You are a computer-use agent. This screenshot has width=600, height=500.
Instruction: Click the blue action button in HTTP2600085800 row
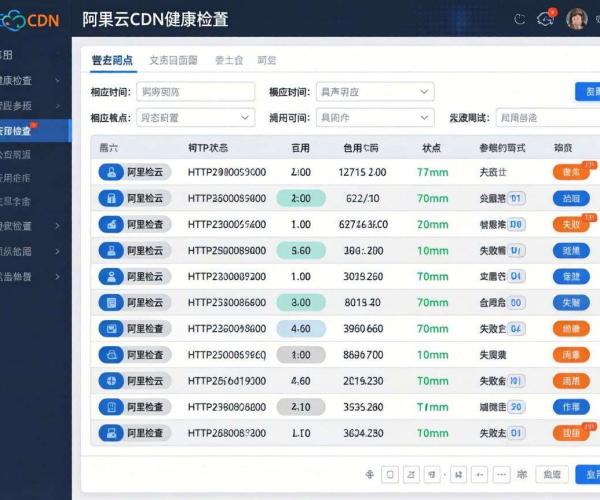571,198
